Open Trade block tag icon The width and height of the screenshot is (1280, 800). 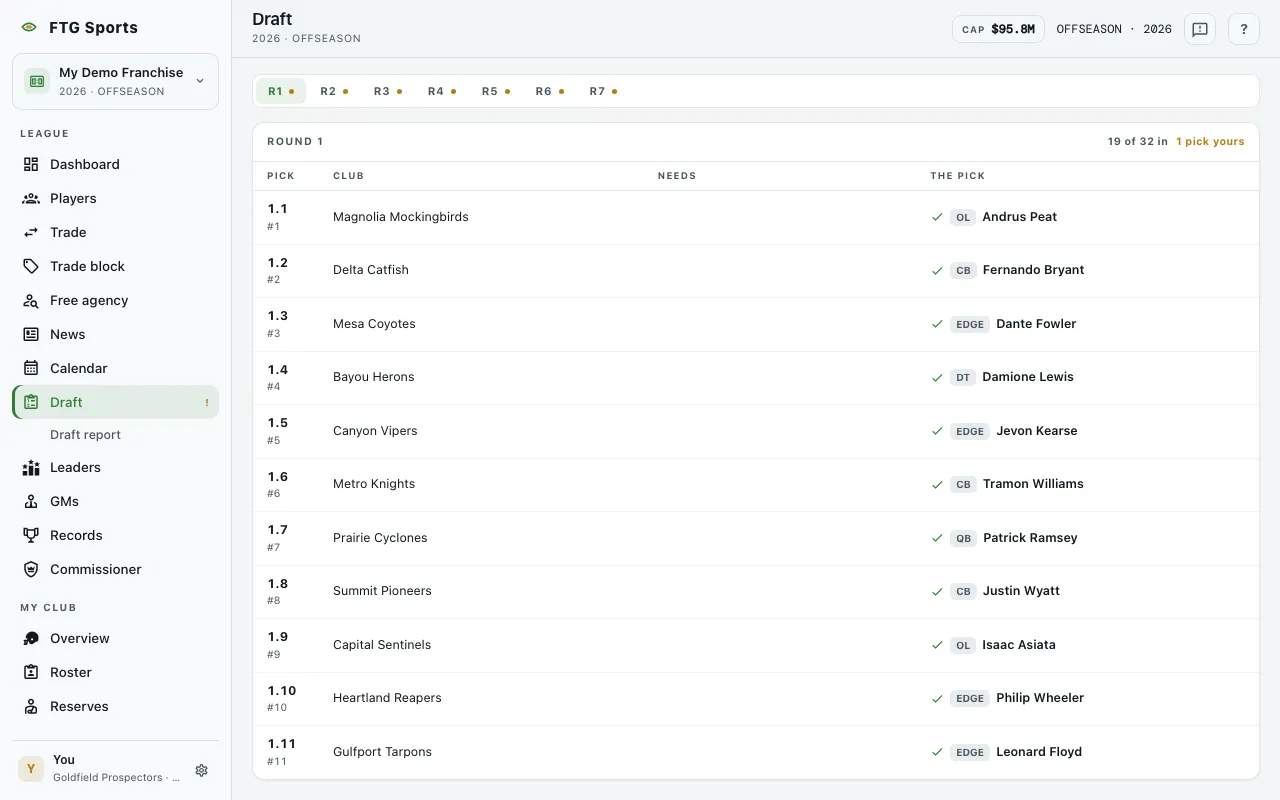pos(31,266)
